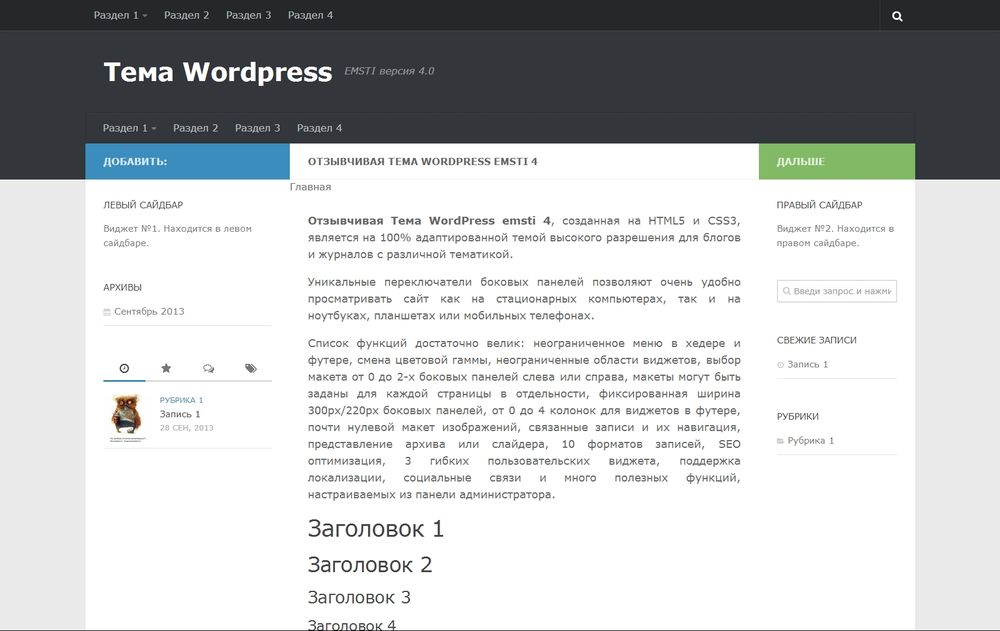Expand Раздел 1 dropdown in top menu
This screenshot has width=1000, height=631.
120,16
